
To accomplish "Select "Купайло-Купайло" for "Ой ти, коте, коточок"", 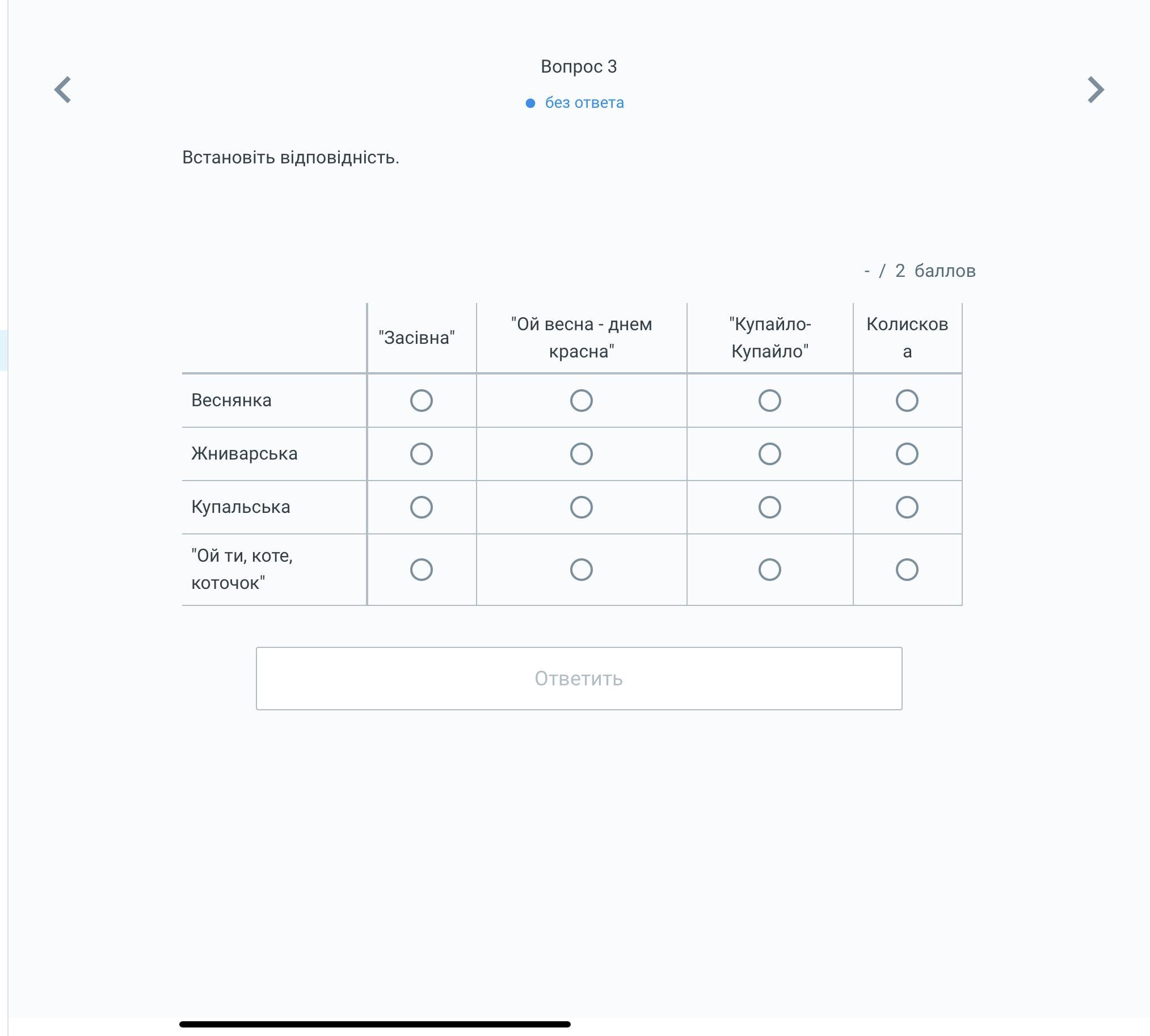I will tap(770, 570).
